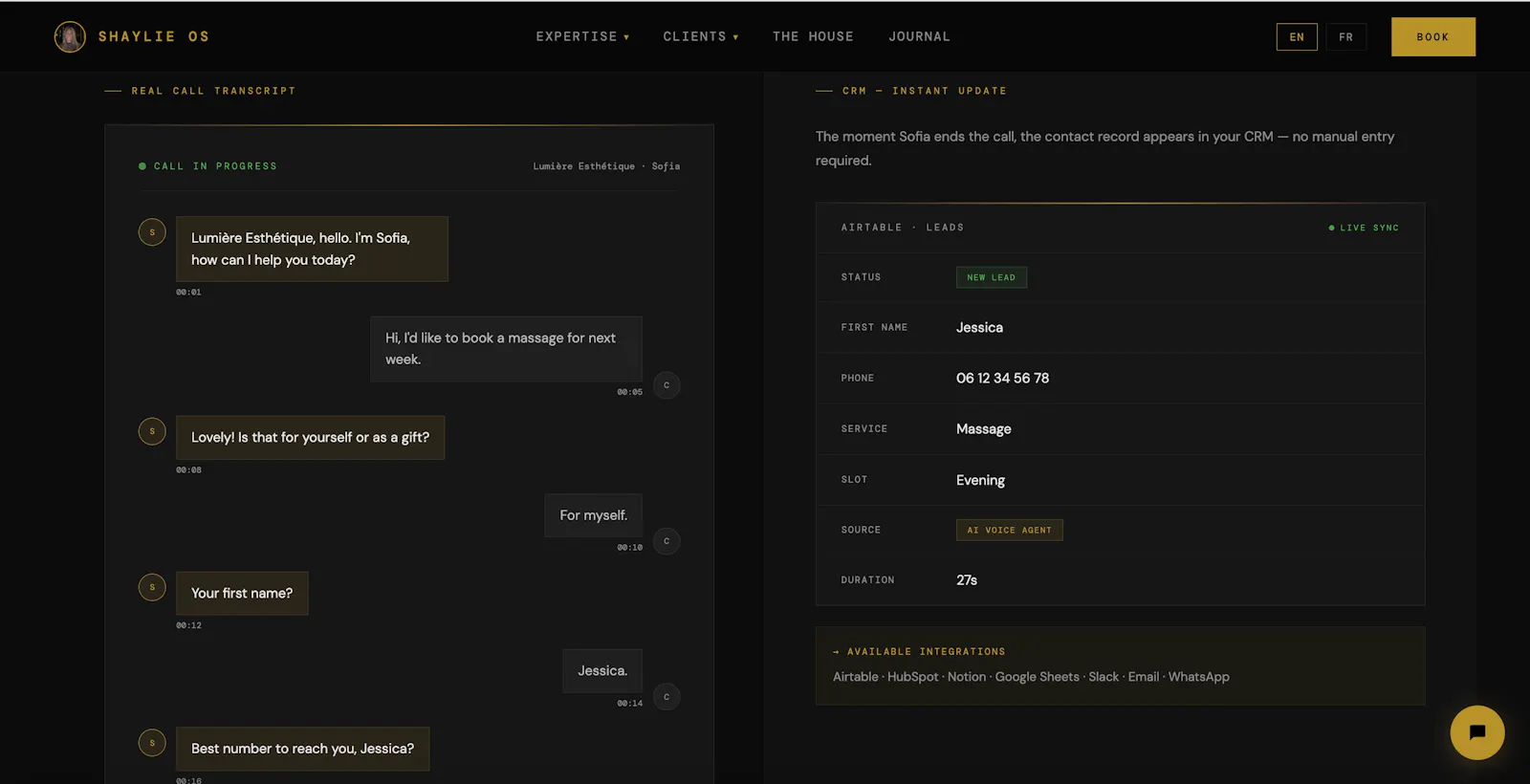Expand the Expertise dropdown menu
The image size is (1530, 784).
click(582, 36)
